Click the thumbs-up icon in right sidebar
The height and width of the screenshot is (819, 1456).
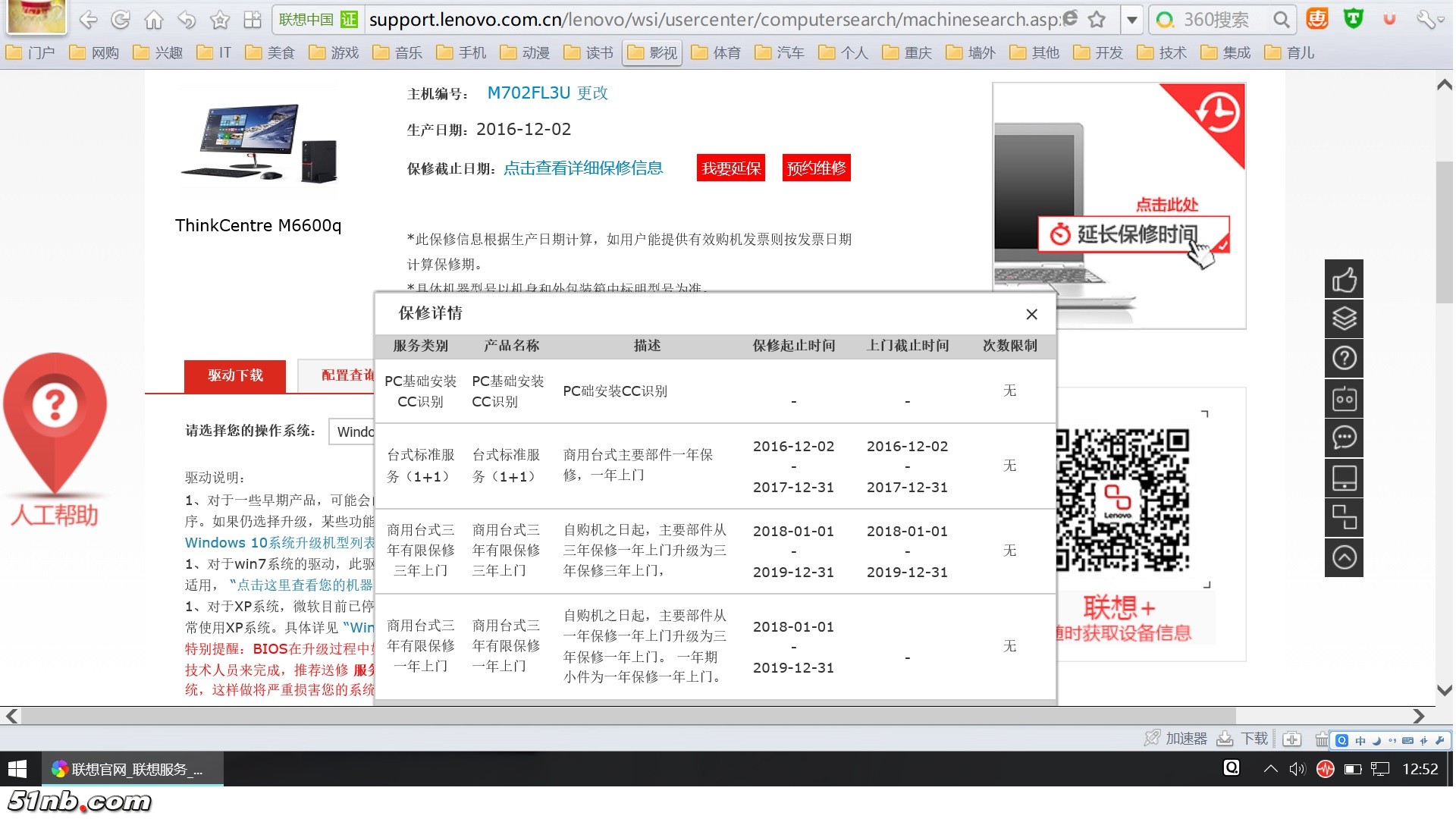pos(1344,280)
